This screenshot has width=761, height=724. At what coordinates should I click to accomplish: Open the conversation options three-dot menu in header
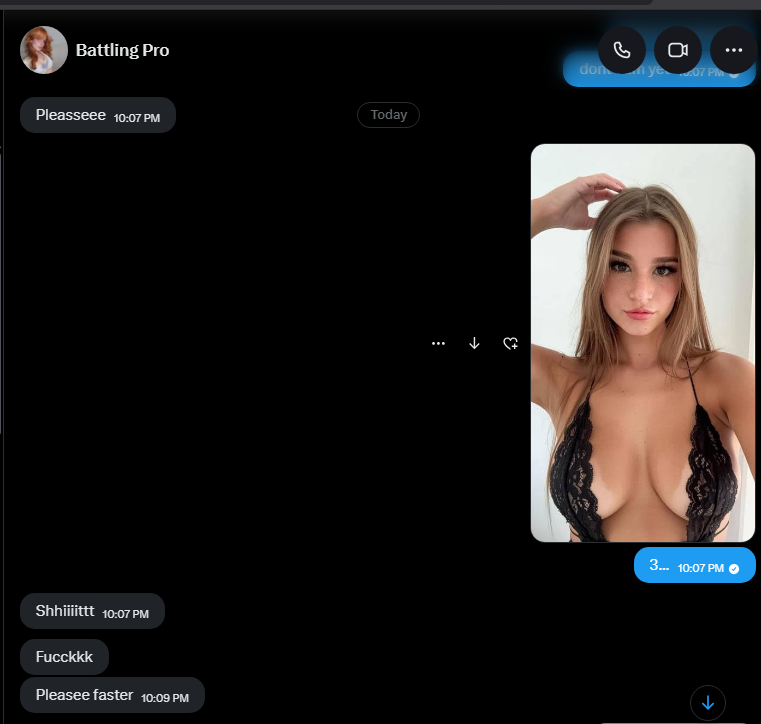click(x=733, y=50)
